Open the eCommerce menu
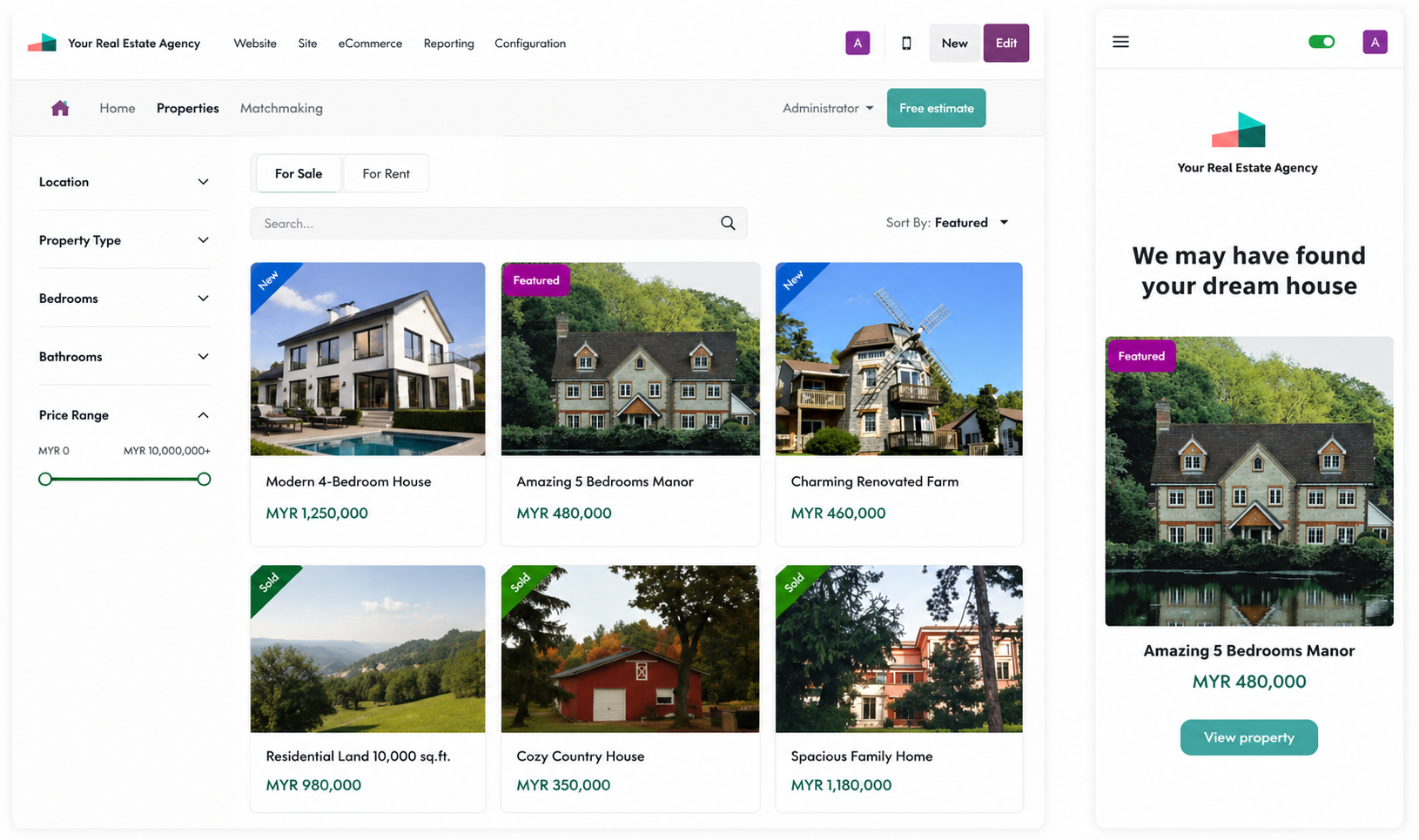1419x840 pixels. click(370, 44)
